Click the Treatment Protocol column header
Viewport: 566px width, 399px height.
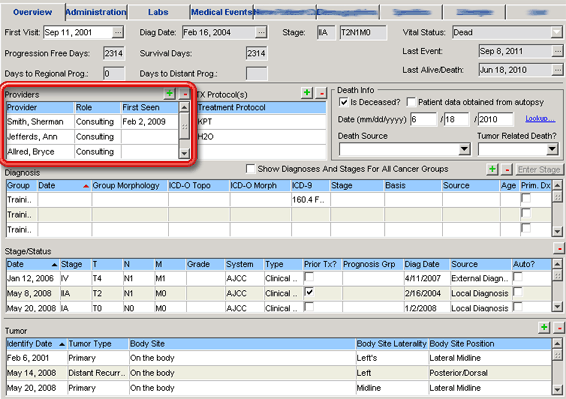(x=261, y=107)
